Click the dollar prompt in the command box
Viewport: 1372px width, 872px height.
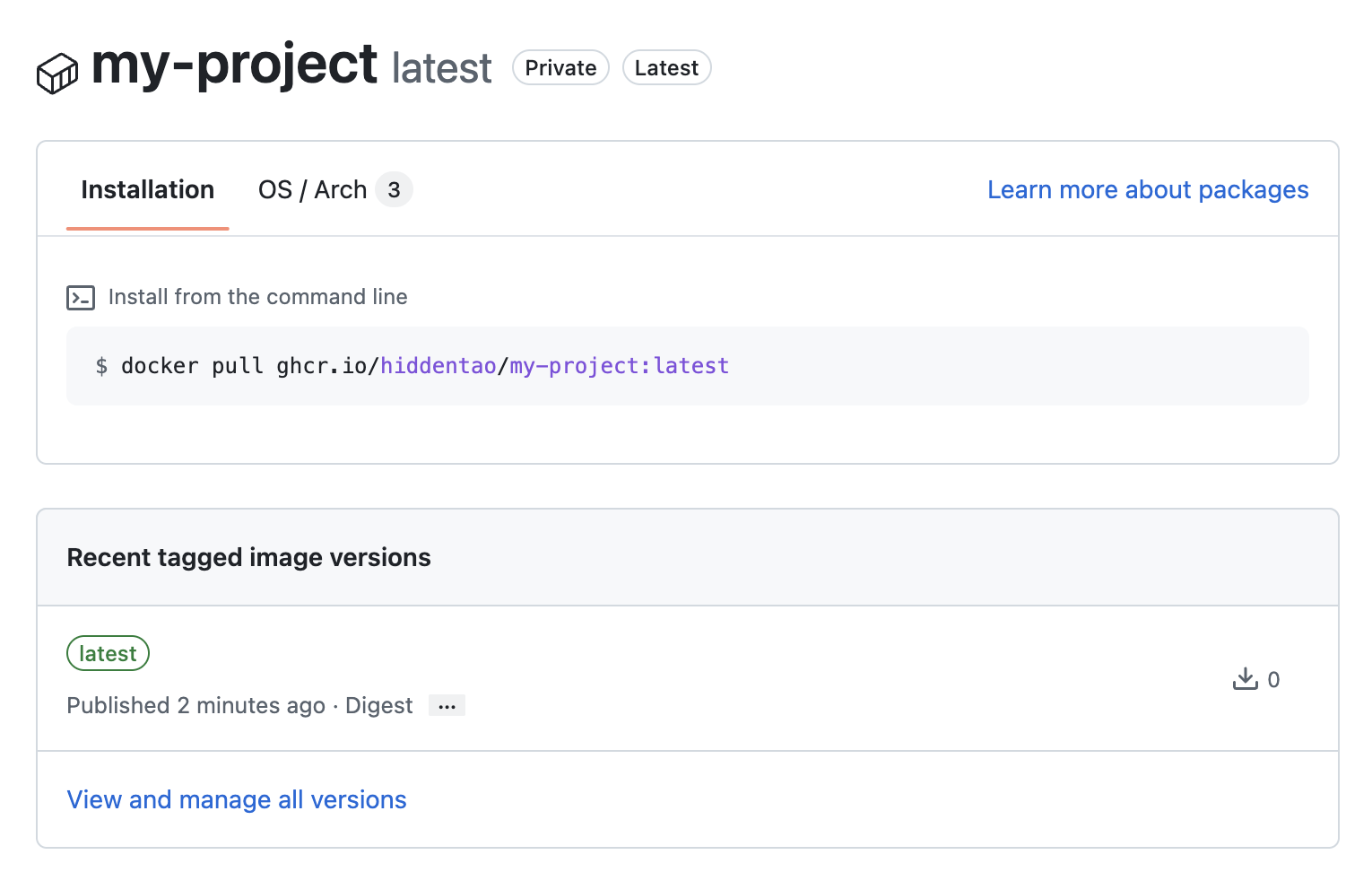(101, 366)
